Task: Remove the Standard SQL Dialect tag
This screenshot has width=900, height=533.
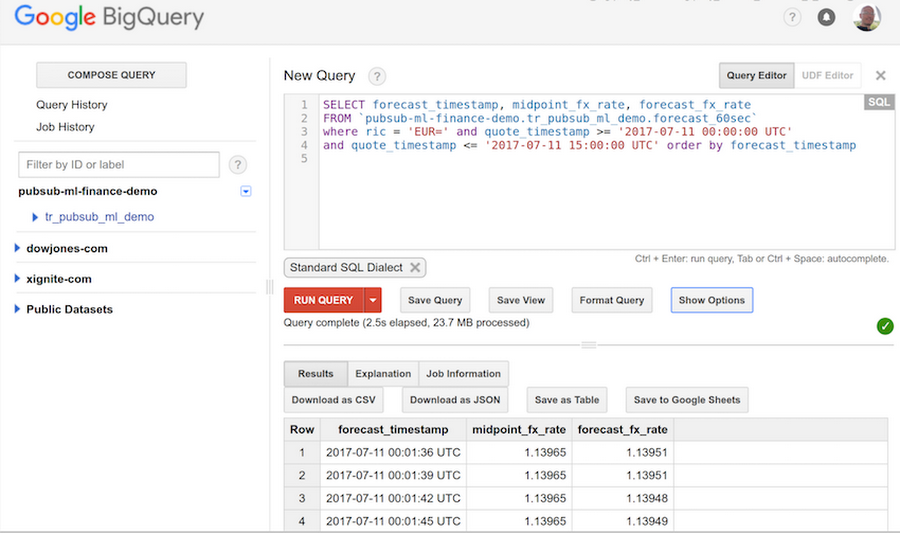Action: (x=415, y=267)
